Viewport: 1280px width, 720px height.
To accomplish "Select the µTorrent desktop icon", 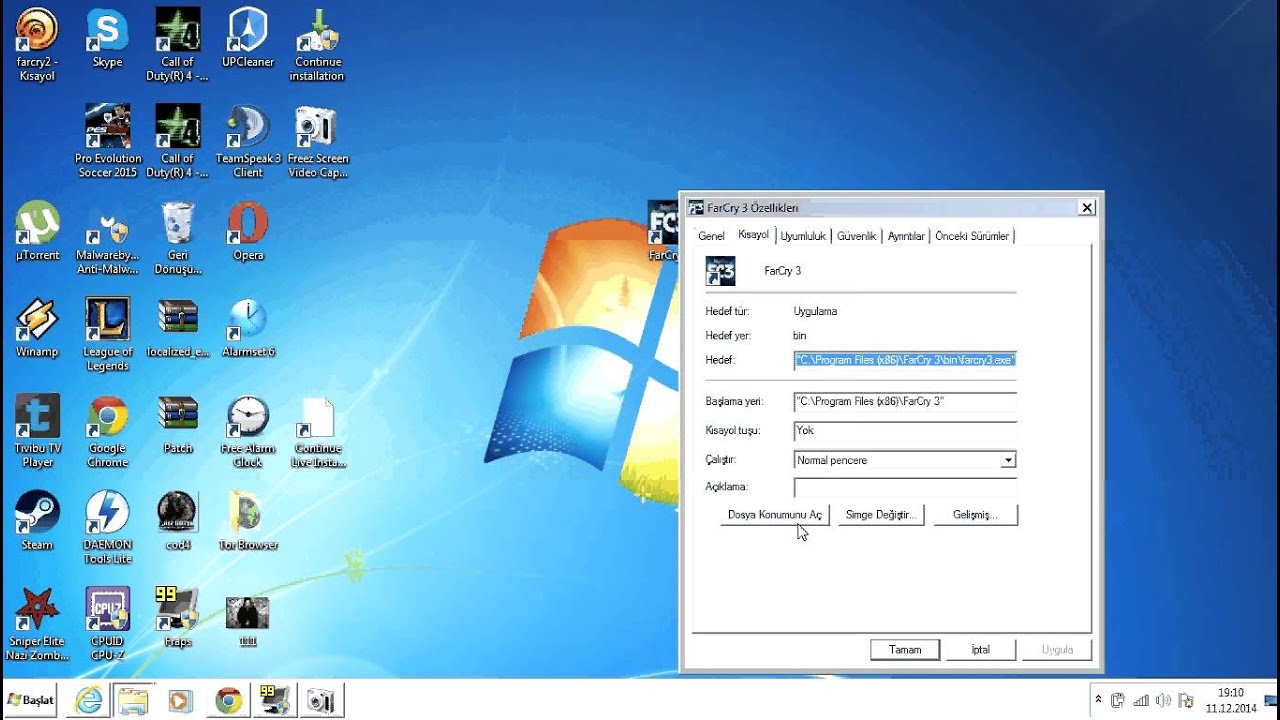I will pos(37,231).
